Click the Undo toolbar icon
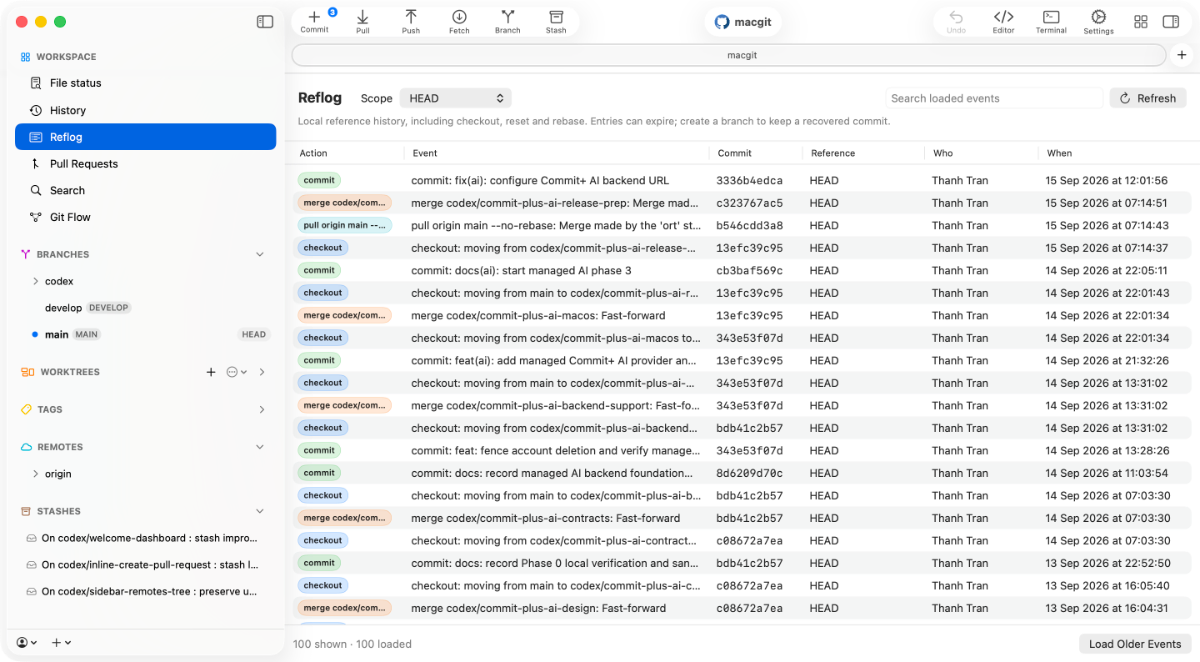The height and width of the screenshot is (662, 1200). pyautogui.click(x=956, y=21)
